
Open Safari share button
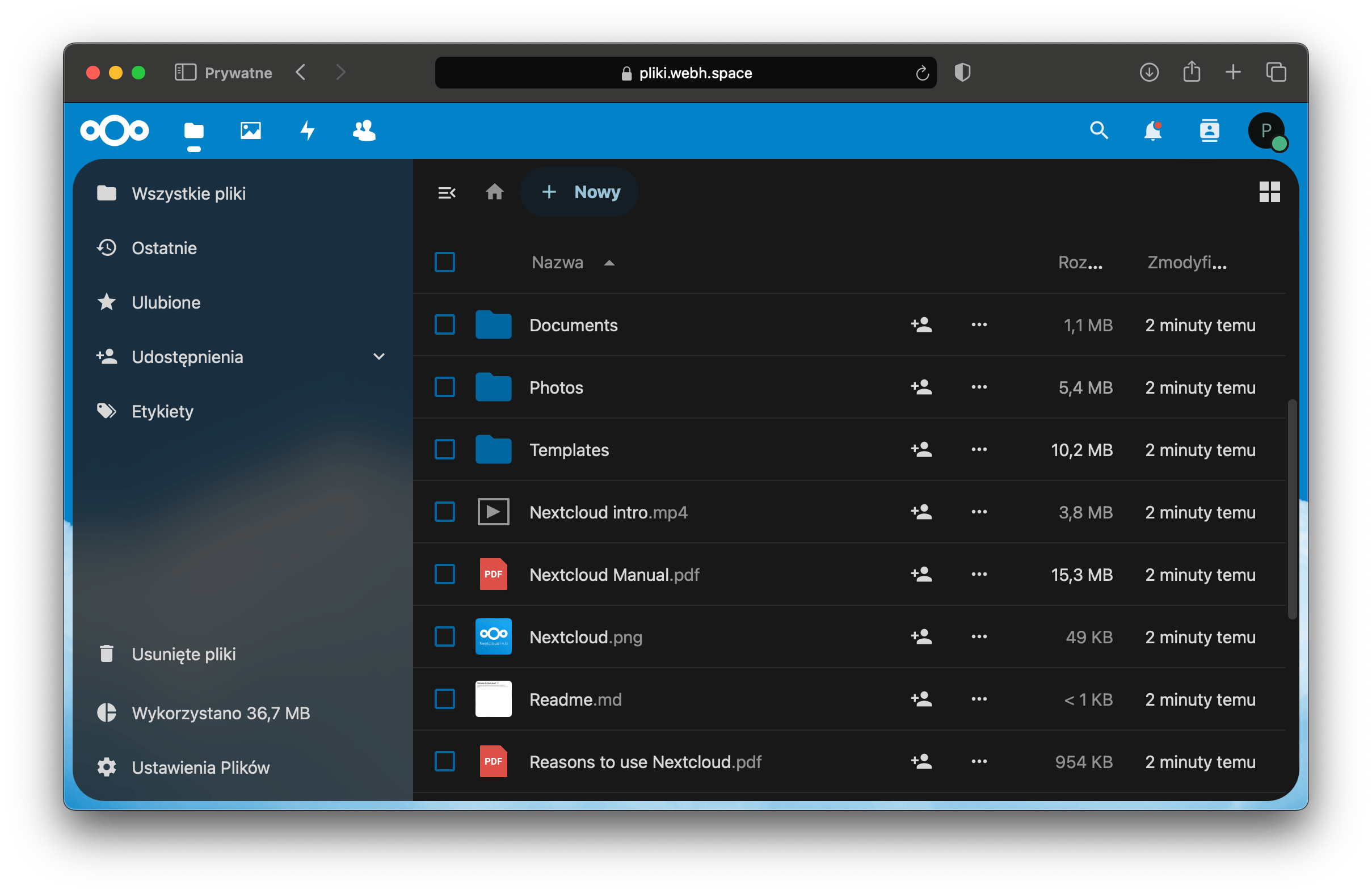coord(1192,72)
